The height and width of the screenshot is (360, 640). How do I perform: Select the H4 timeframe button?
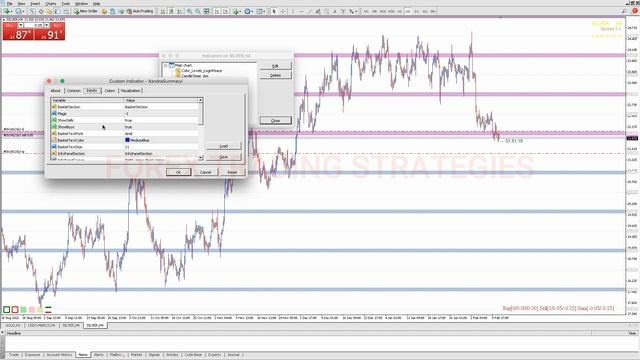click(x=408, y=11)
